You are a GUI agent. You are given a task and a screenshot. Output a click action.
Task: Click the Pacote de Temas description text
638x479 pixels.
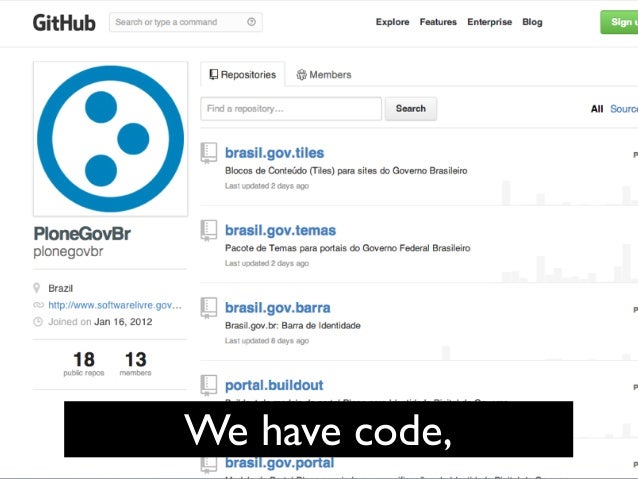(x=347, y=248)
